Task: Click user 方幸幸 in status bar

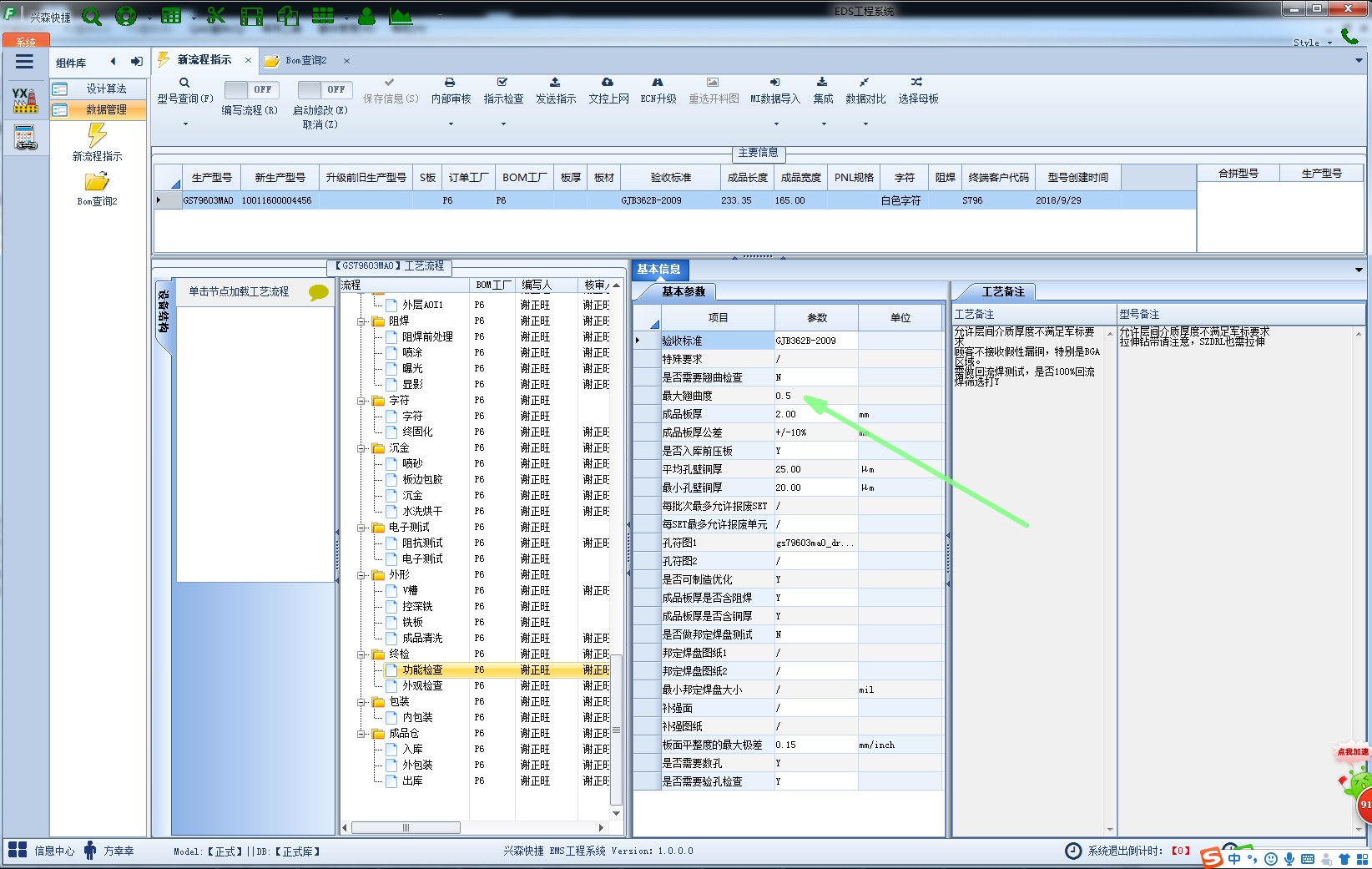Action: tap(109, 851)
